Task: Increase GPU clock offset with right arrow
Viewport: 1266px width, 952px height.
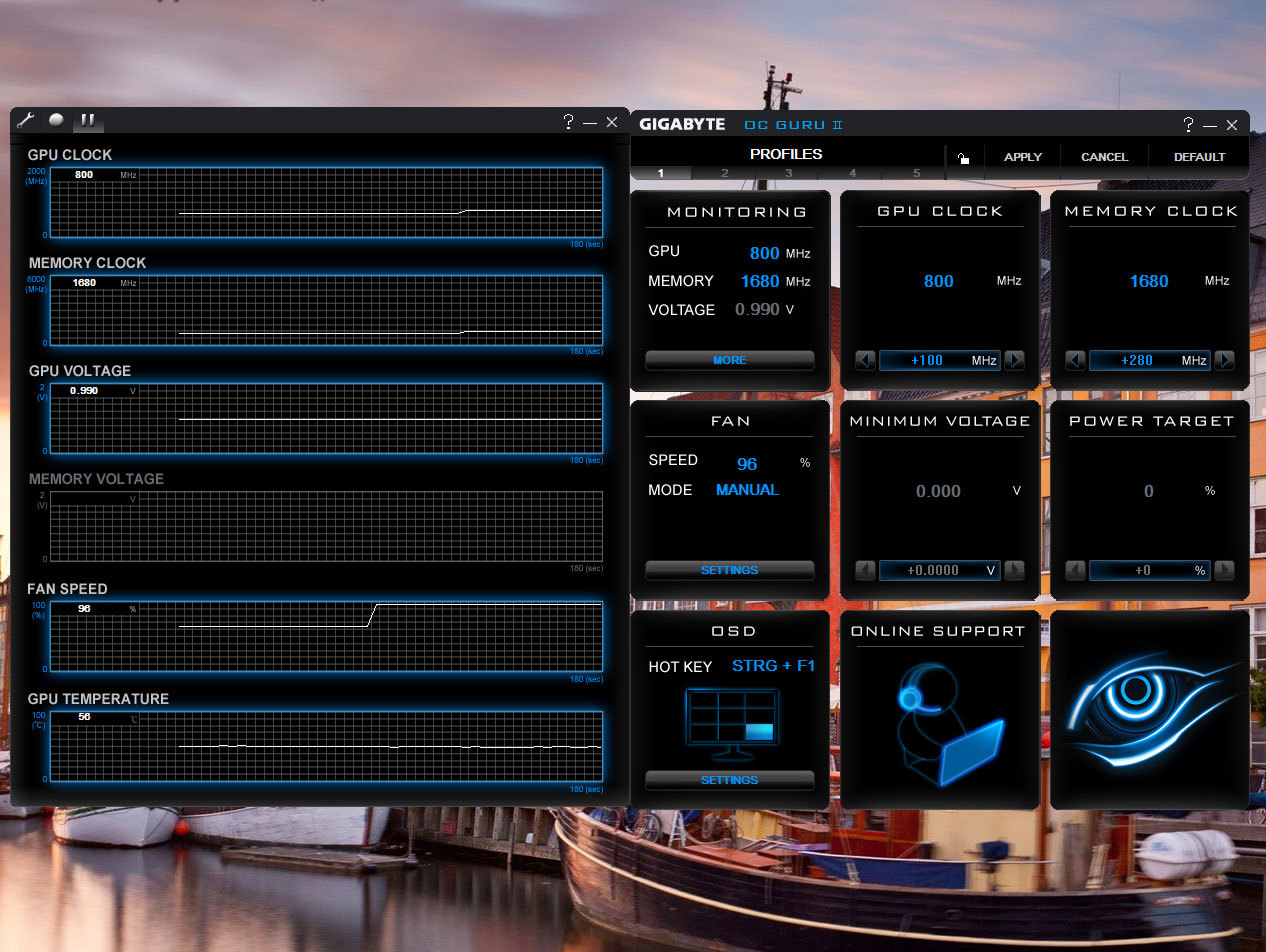Action: coord(1014,360)
